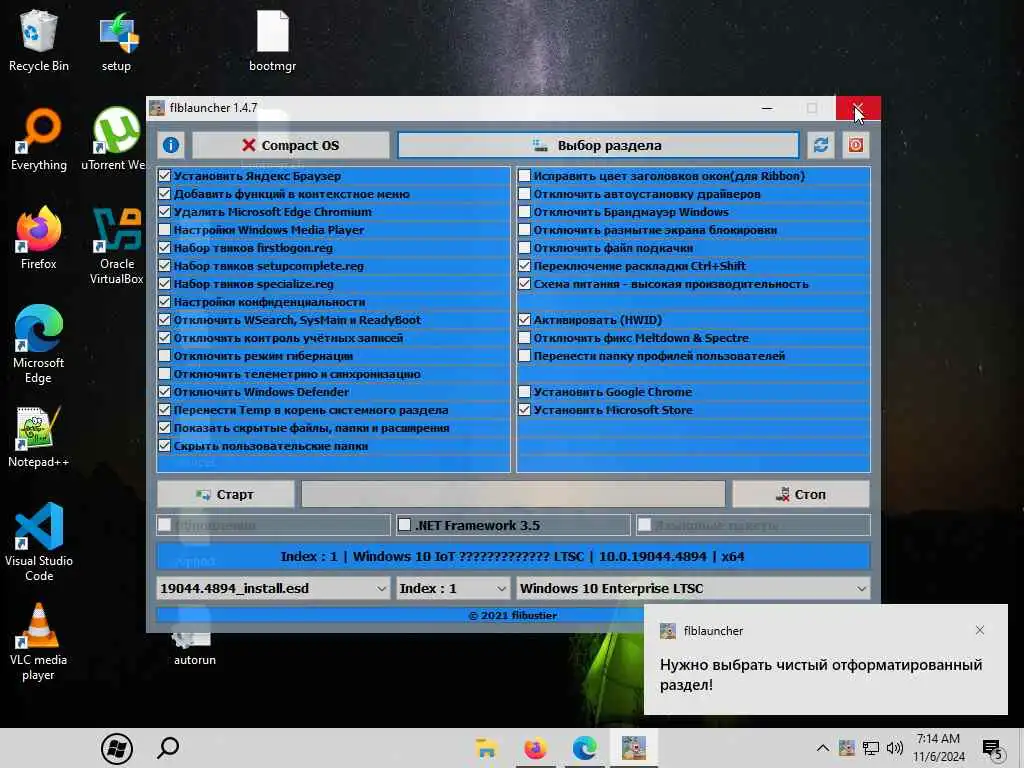Uncheck Отключить Windows Defender
This screenshot has height=768, width=1024.
(x=165, y=392)
